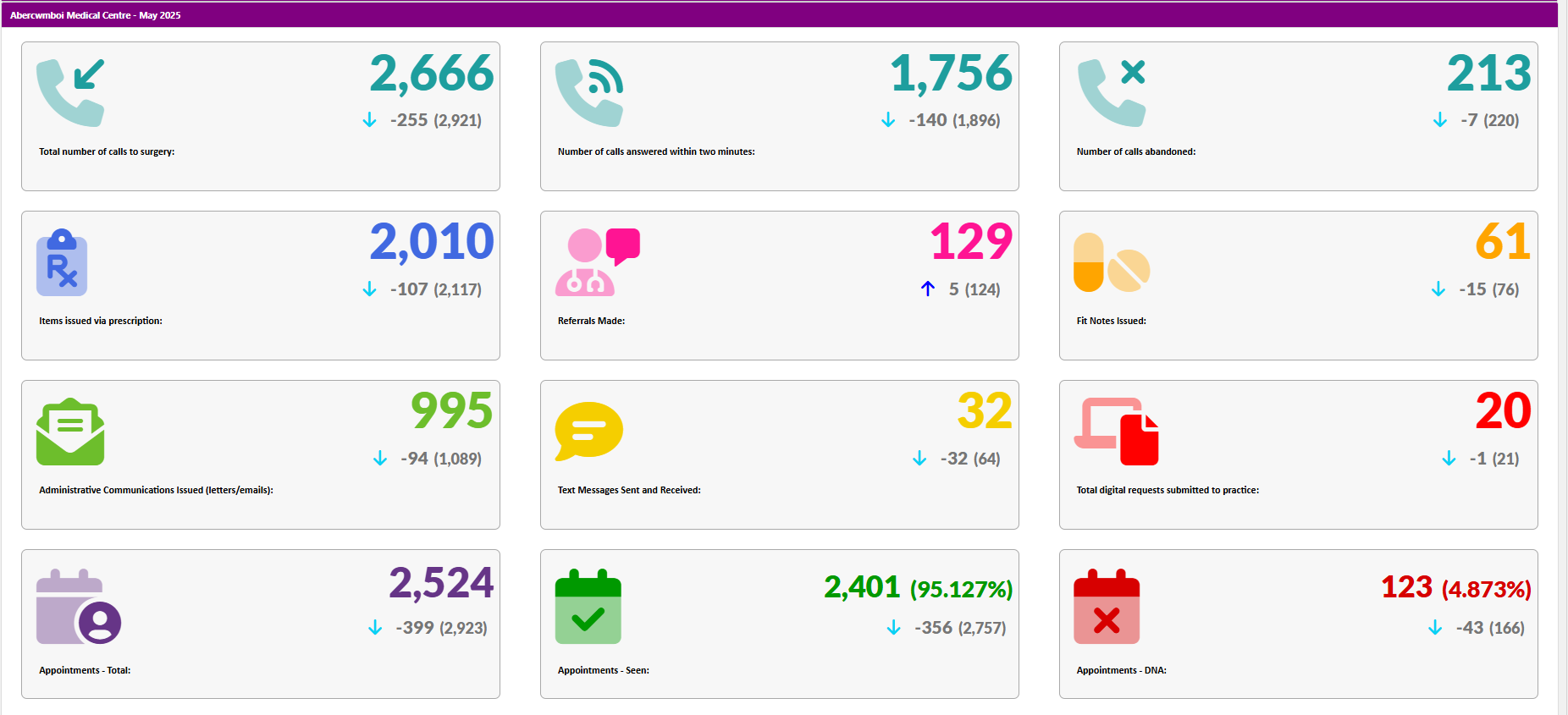This screenshot has height=715, width=1568.
Task: Click down arrow beside -7 abandoned calls
Action: [x=1440, y=120]
